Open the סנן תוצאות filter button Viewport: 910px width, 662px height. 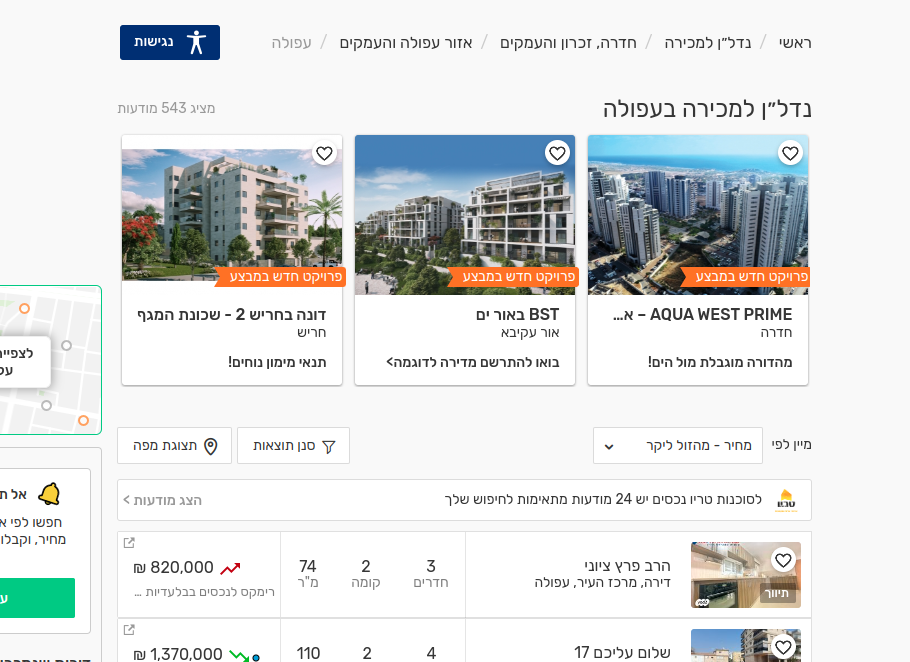[293, 446]
